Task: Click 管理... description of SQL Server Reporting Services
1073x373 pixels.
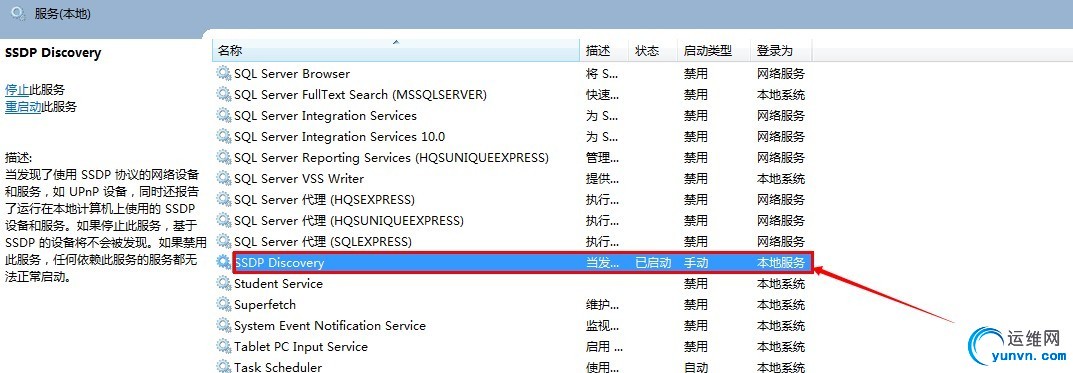Action: (603, 157)
